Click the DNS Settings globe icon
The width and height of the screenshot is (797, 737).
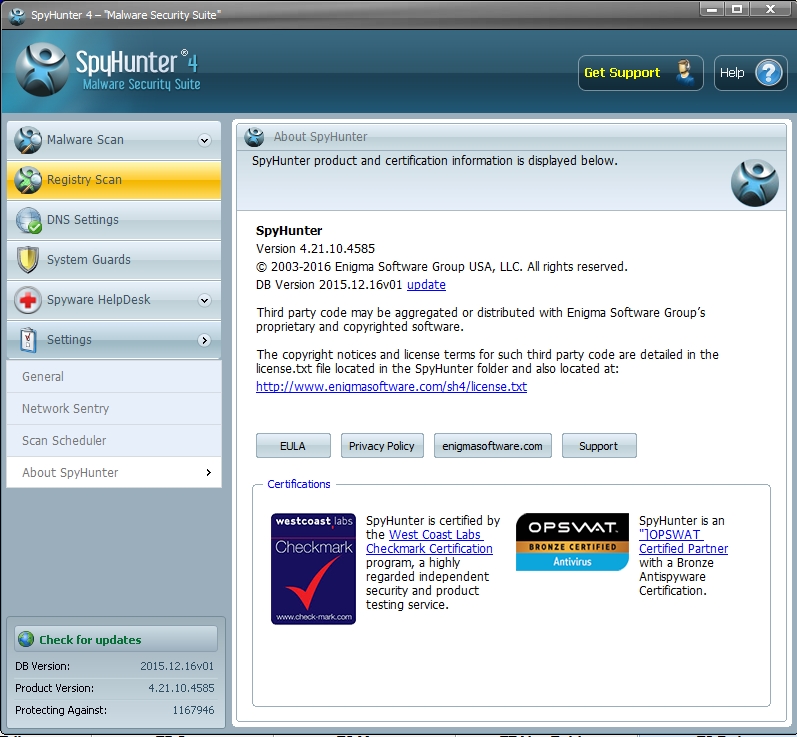[28, 220]
